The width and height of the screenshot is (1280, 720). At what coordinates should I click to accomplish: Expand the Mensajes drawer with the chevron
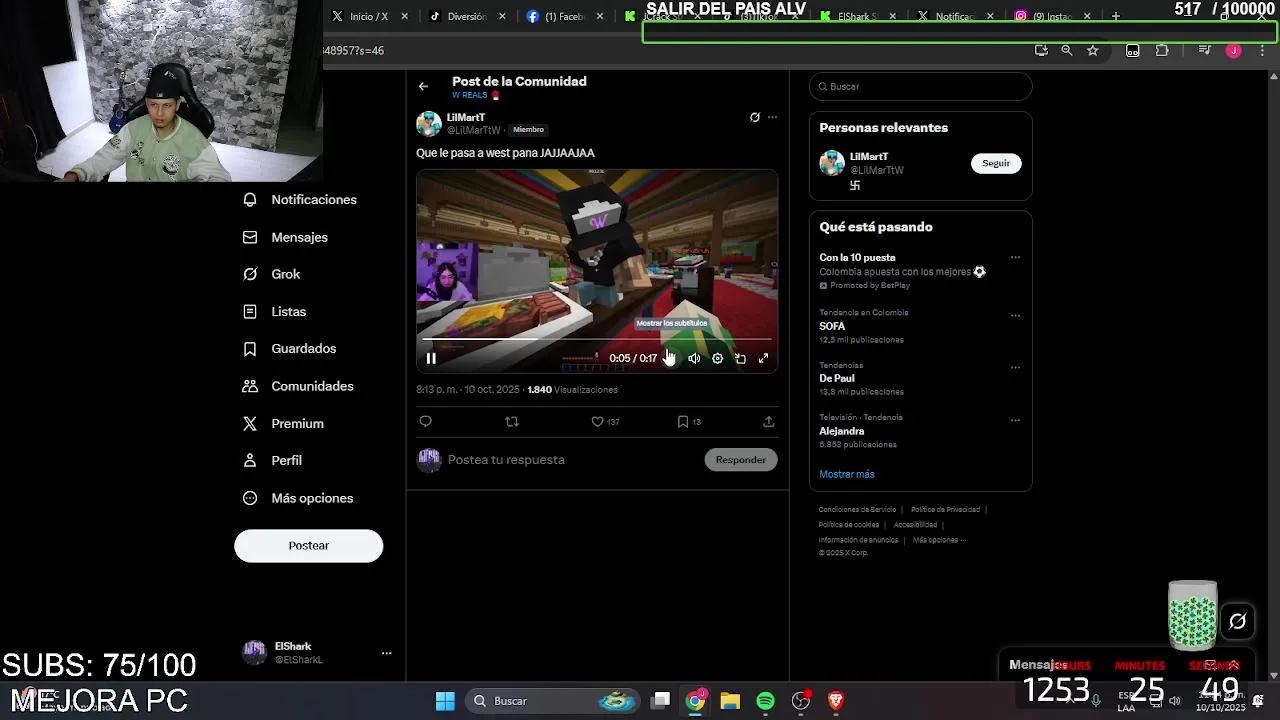pyautogui.click(x=1233, y=665)
